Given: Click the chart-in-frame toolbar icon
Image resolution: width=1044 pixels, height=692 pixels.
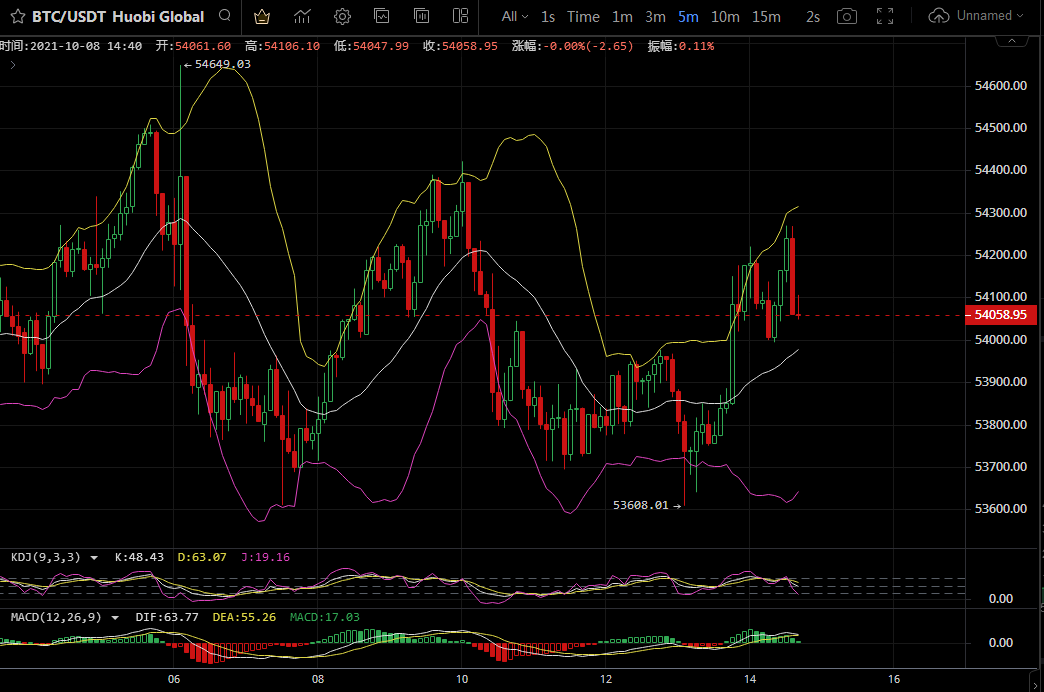Looking at the screenshot, I should pyautogui.click(x=382, y=15).
